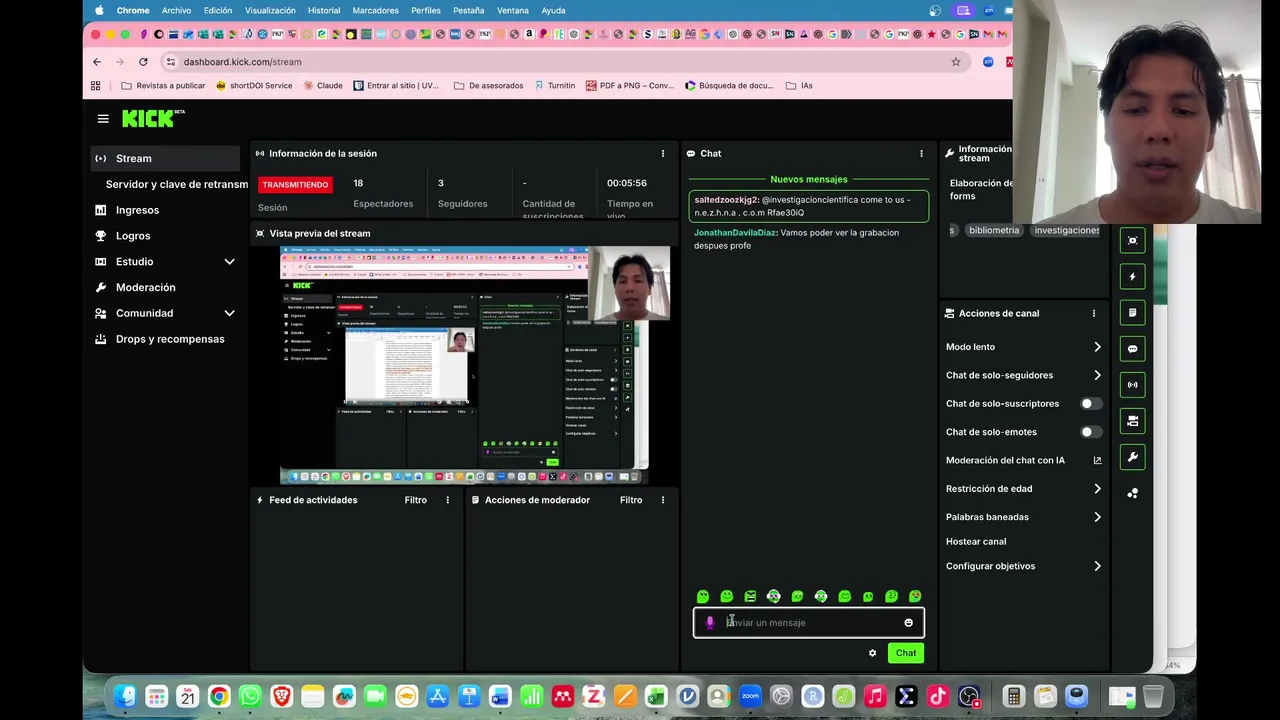The image size is (1280, 720).
Task: Open Zoom from the dock
Action: [750, 696]
